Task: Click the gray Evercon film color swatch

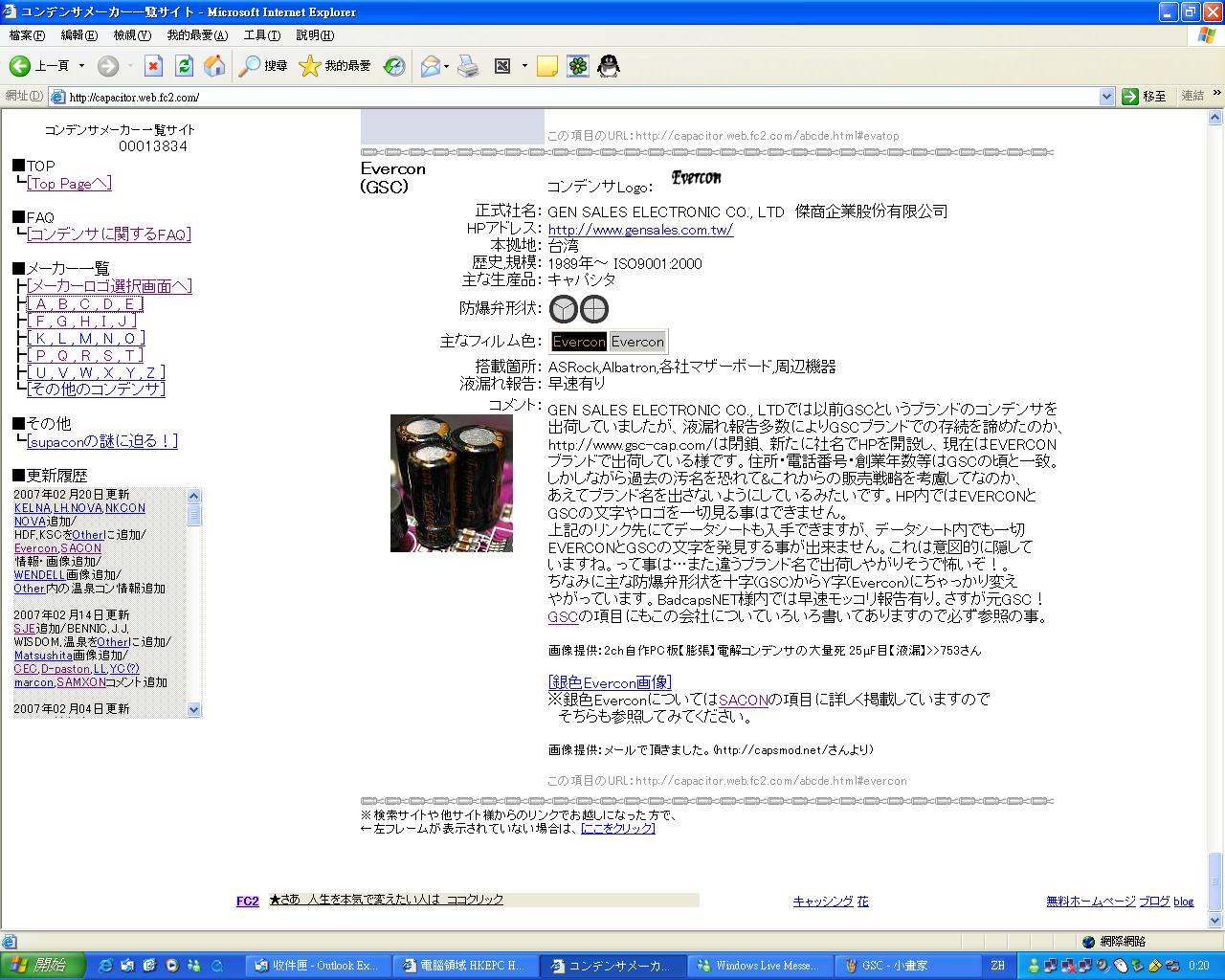Action: click(637, 342)
